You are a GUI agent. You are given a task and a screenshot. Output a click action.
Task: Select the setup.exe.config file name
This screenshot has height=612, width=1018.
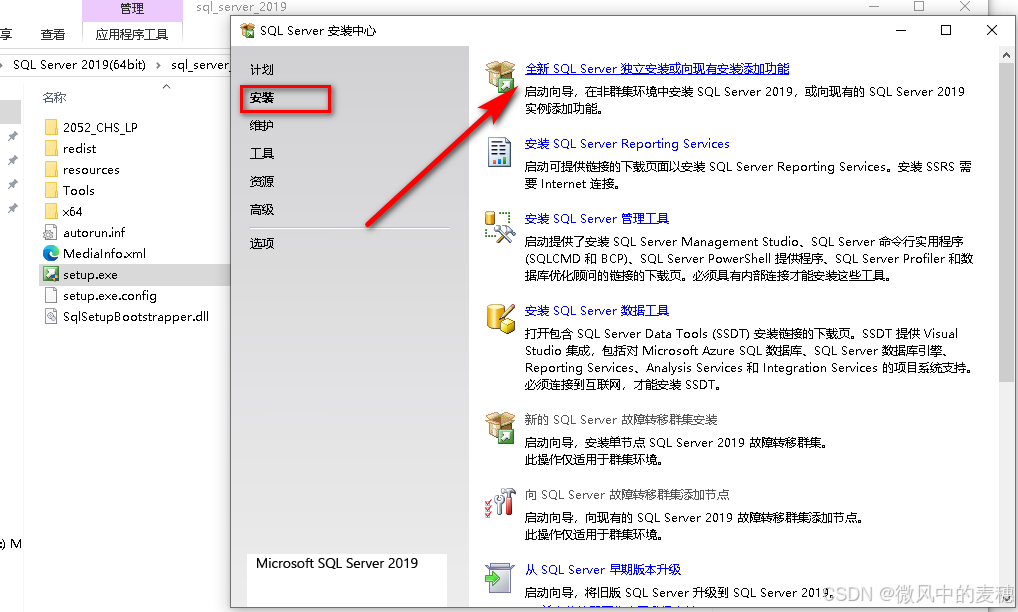coord(110,296)
